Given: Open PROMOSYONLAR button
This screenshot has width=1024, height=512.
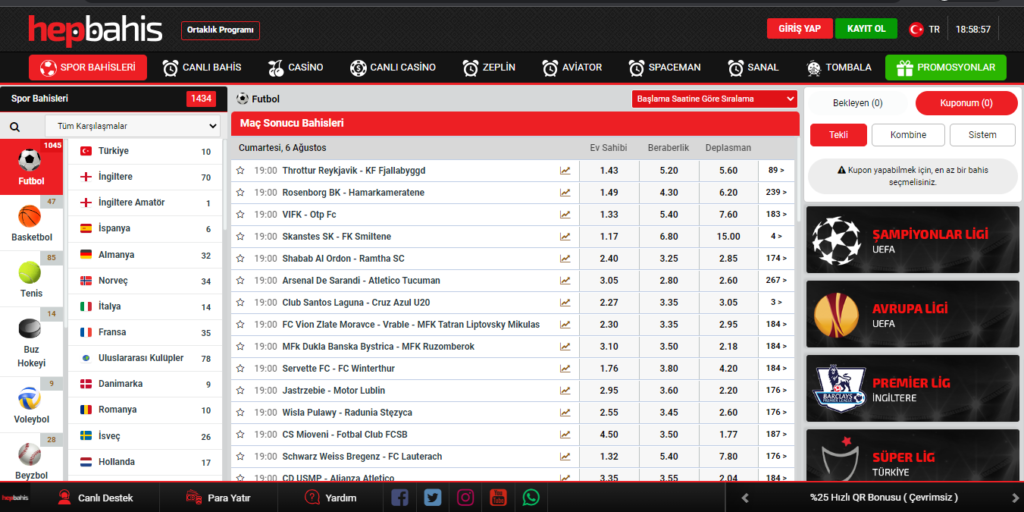Looking at the screenshot, I should click(946, 67).
